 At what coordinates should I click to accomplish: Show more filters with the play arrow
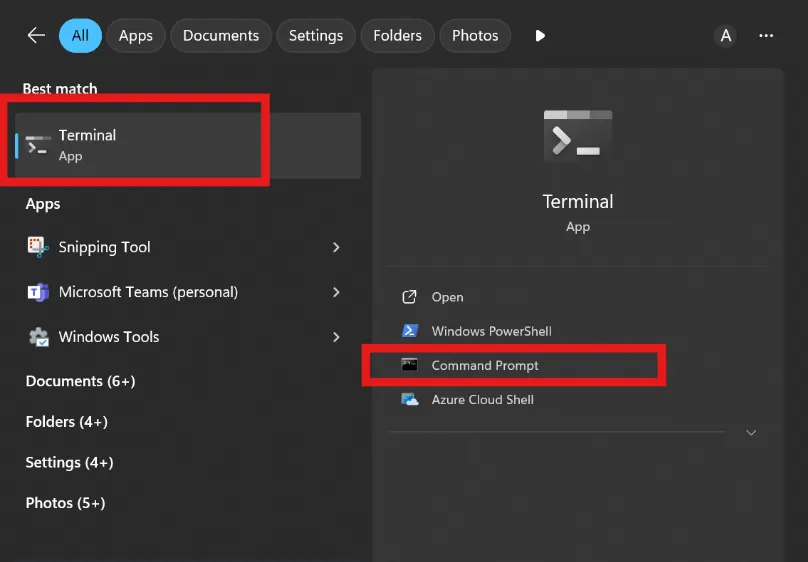(x=540, y=36)
